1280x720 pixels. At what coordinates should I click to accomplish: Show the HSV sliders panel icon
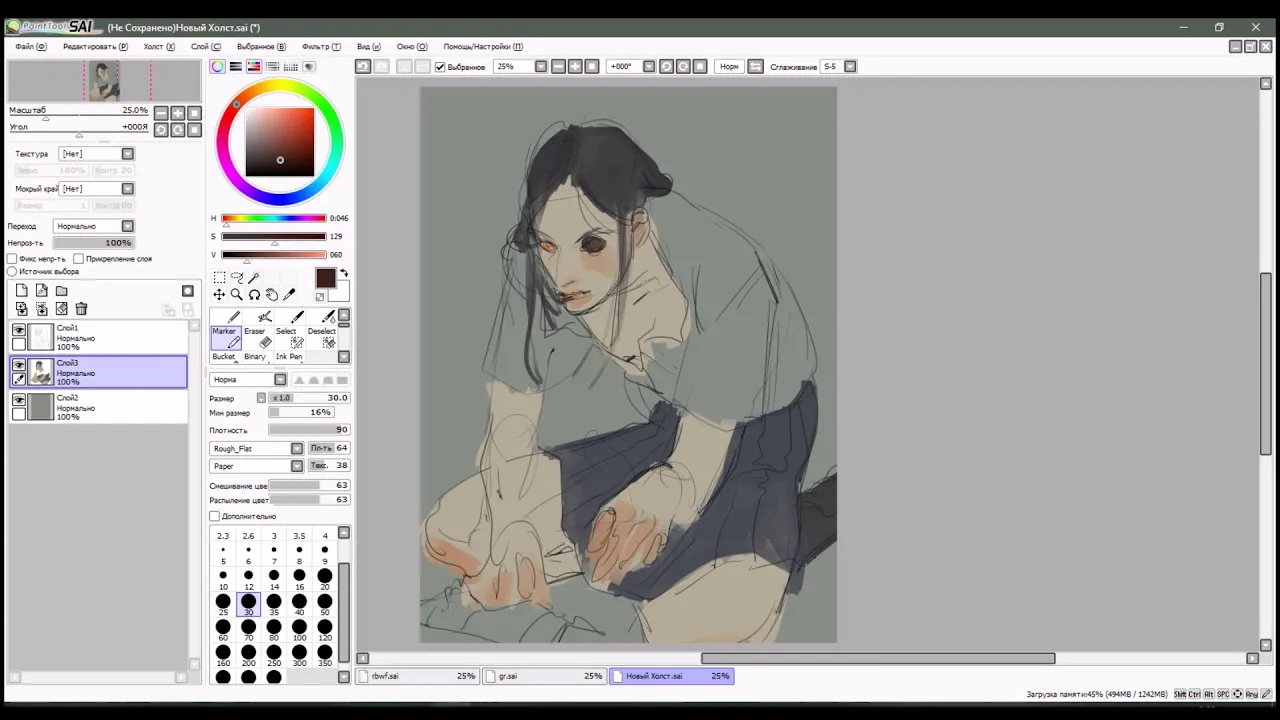254,67
